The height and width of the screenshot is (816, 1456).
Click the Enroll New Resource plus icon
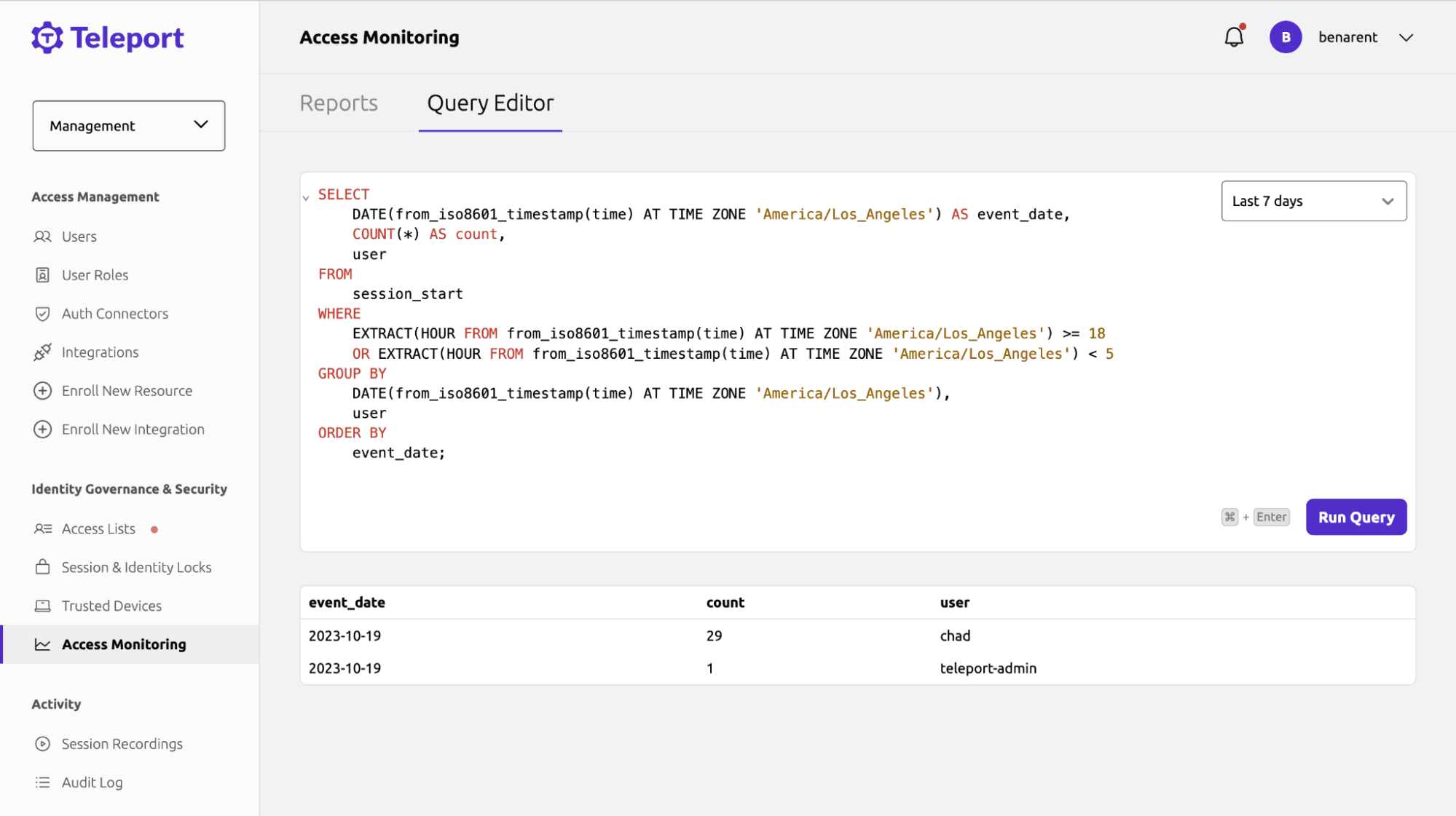click(x=43, y=390)
